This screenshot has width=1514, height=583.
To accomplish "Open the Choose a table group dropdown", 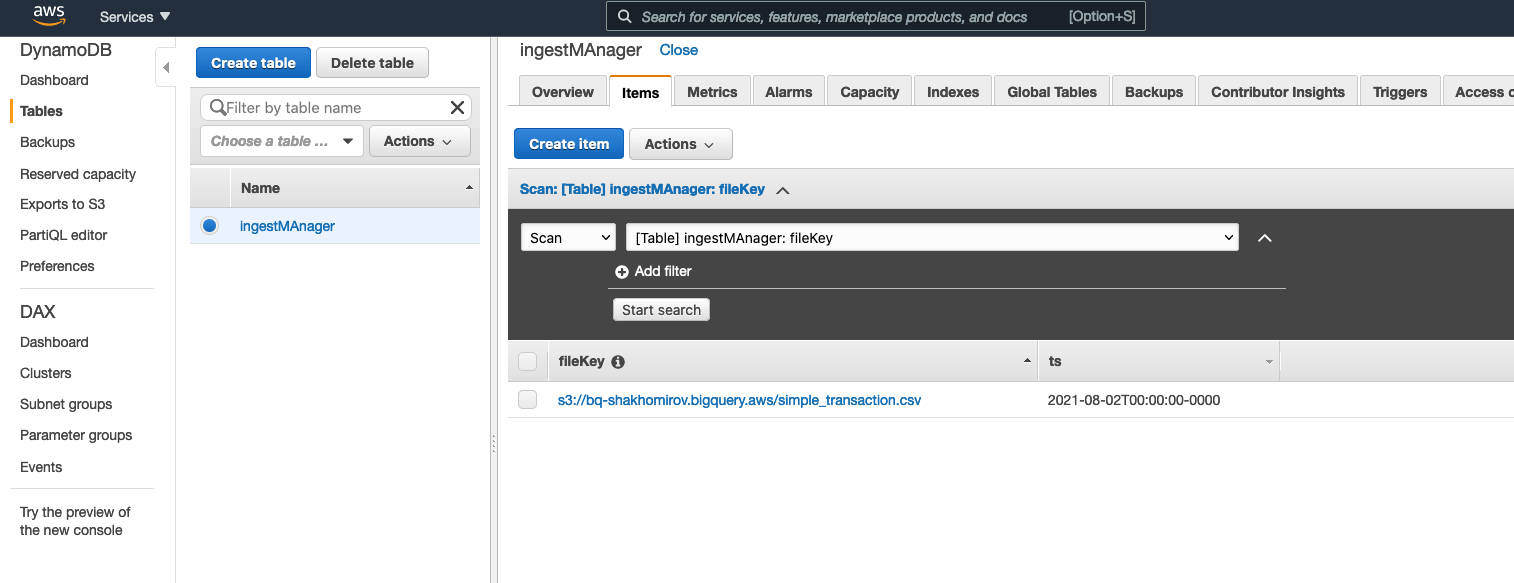I will (x=281, y=141).
